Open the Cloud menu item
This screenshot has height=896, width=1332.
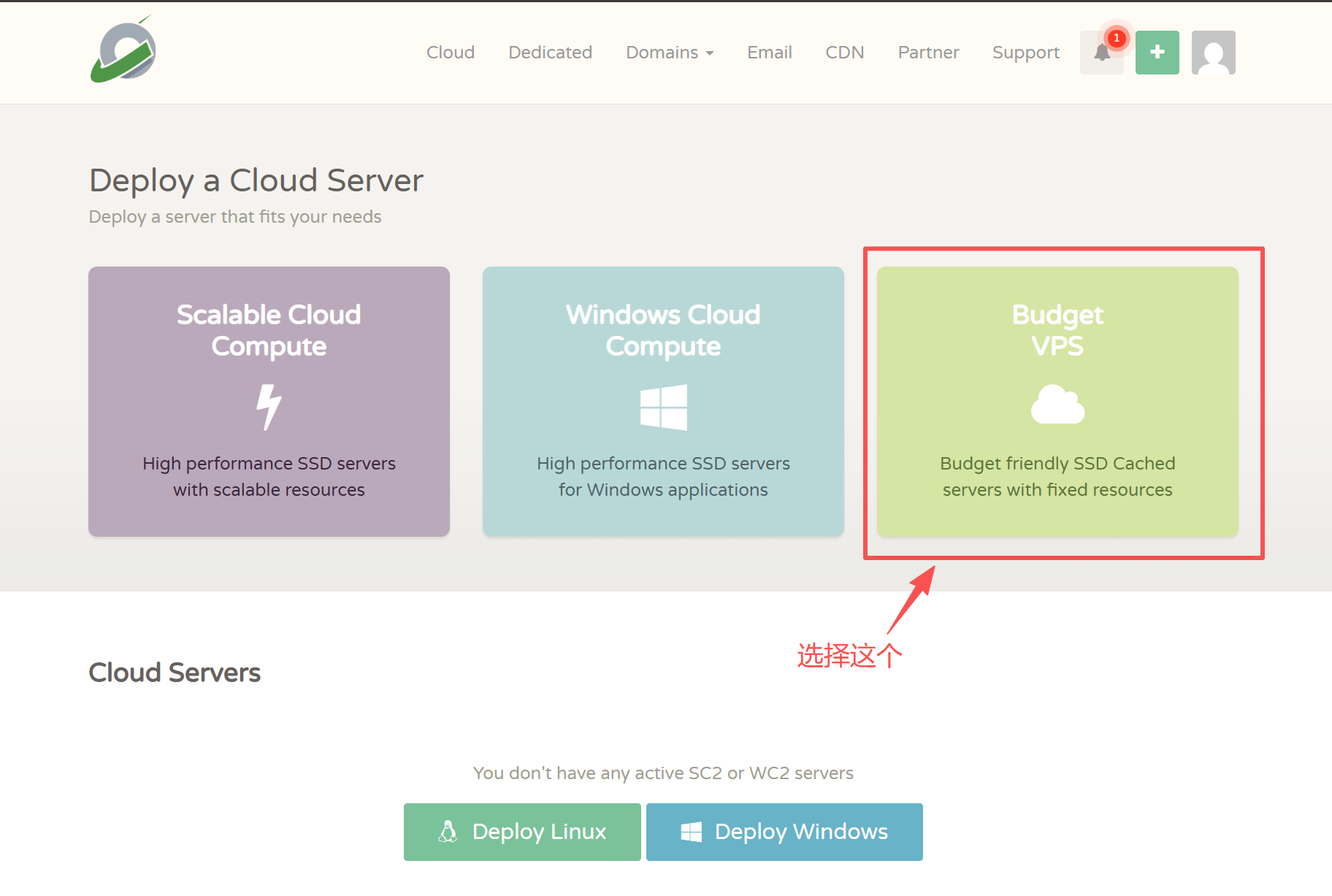click(x=451, y=53)
